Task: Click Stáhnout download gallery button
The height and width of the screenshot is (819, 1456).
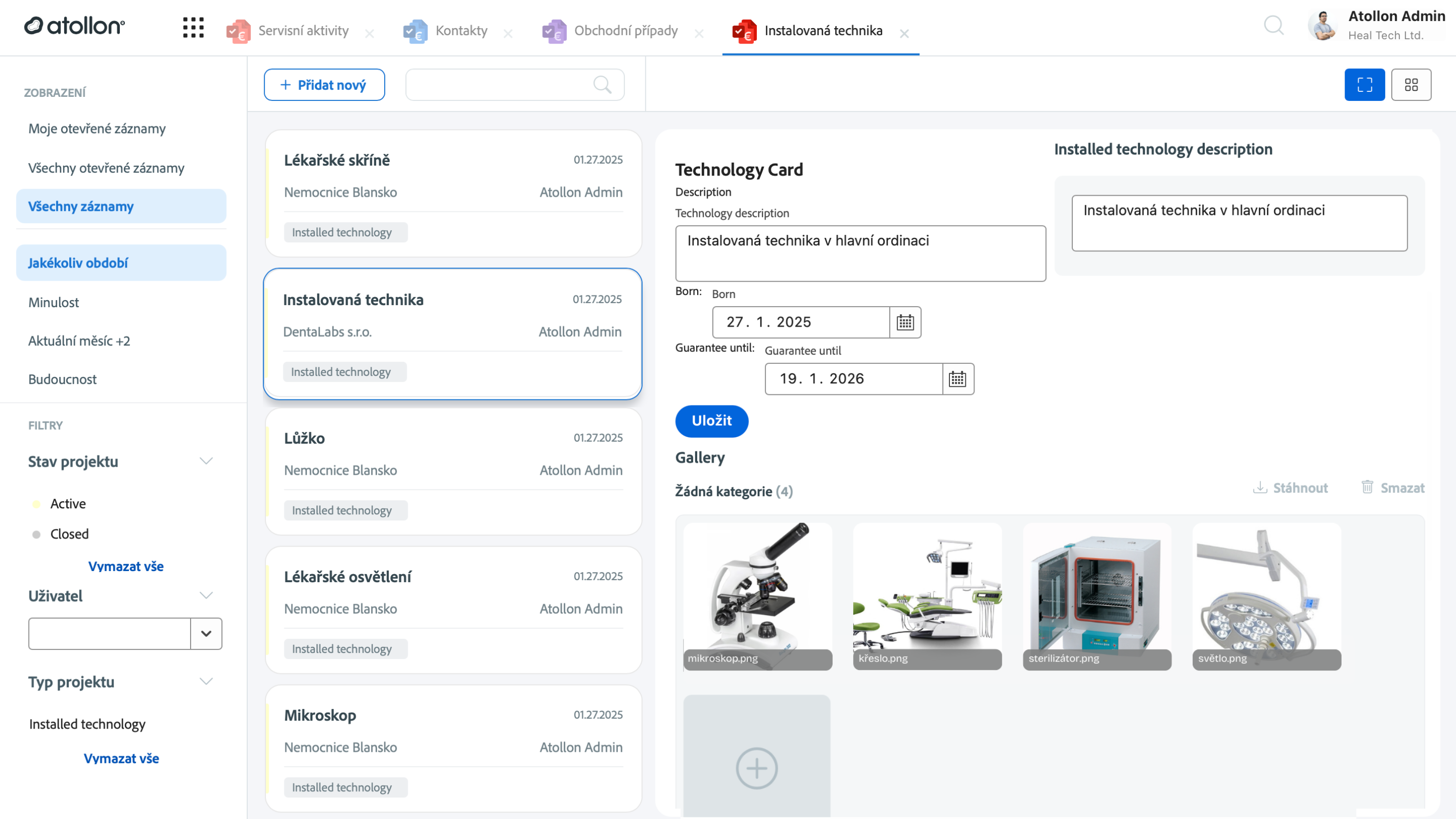Action: 1290,488
